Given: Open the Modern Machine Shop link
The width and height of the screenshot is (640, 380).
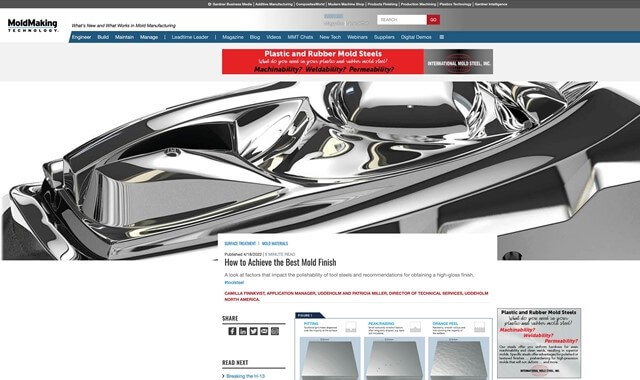Looking at the screenshot, I should [x=346, y=4].
